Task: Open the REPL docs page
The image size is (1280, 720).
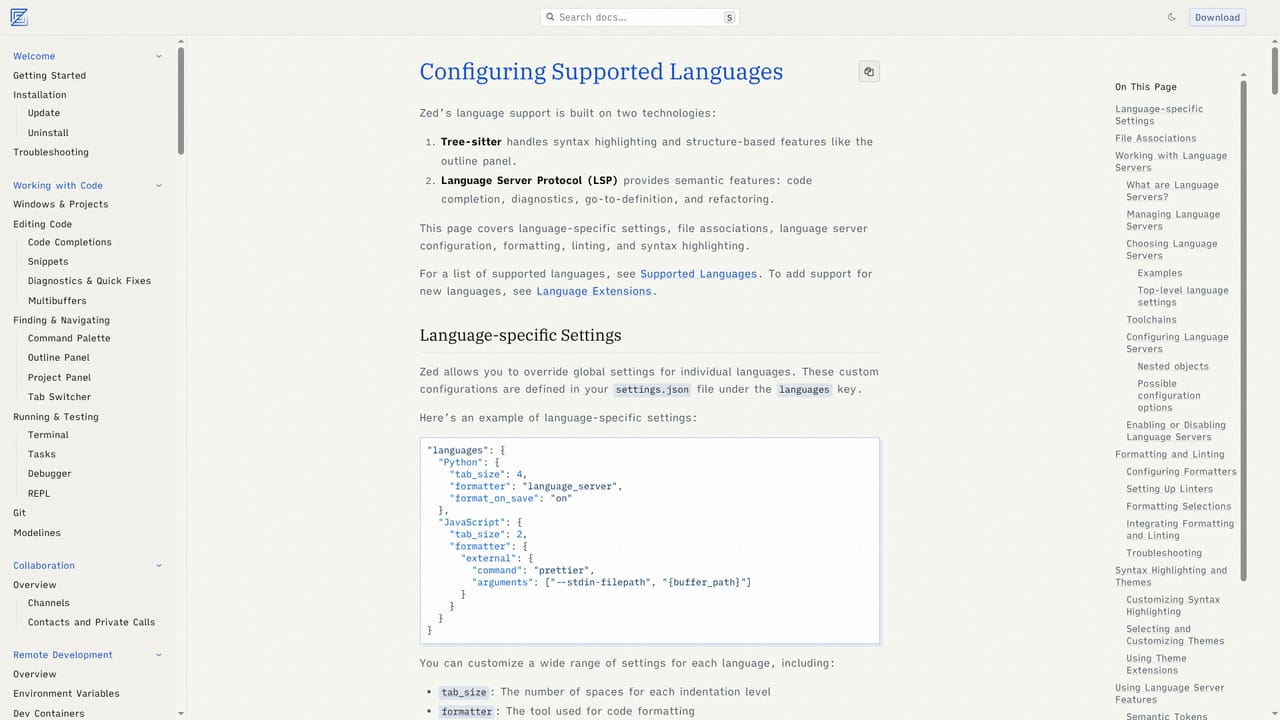Action: coord(39,493)
